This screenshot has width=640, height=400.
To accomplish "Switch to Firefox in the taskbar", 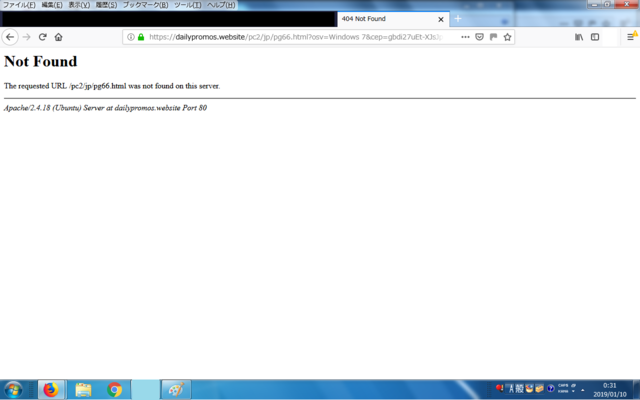I will (x=51, y=390).
